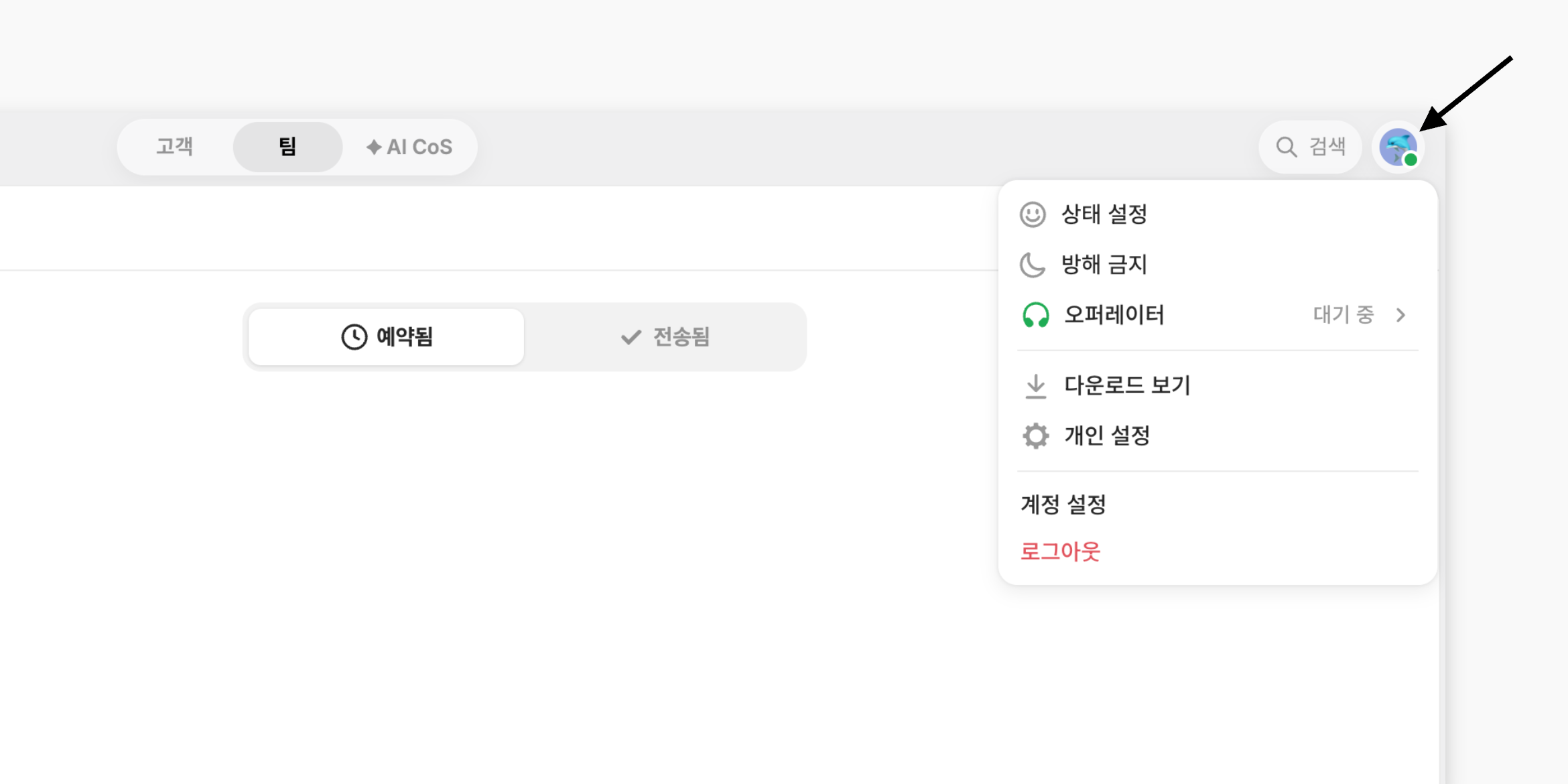Click the AI CoS sparkle icon
This screenshot has height=784, width=1568.
click(374, 147)
